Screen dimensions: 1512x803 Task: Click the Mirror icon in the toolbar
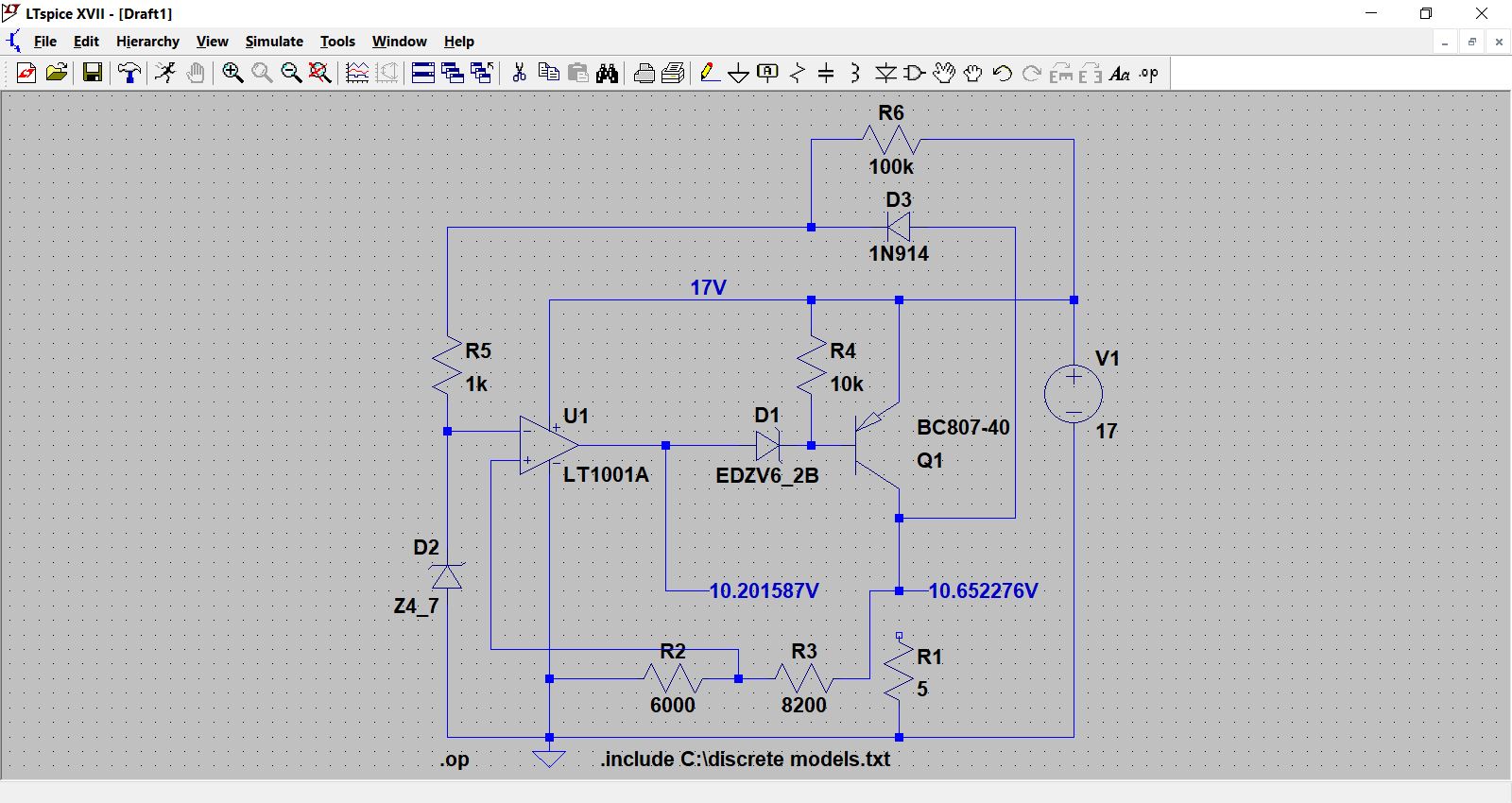click(1091, 73)
